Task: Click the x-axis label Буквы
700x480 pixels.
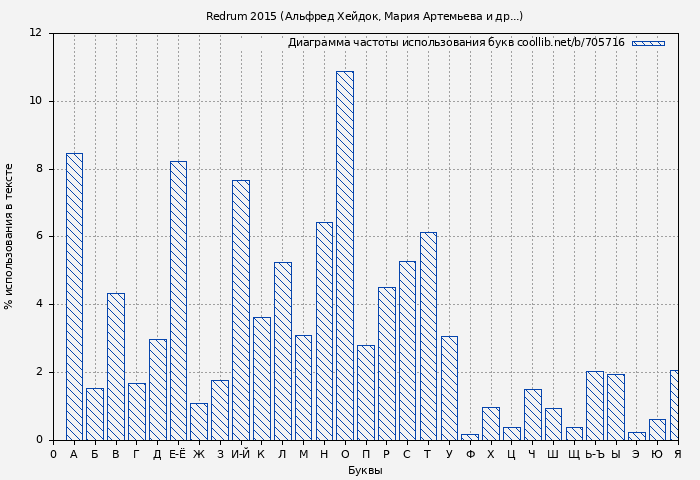Action: coord(365,470)
